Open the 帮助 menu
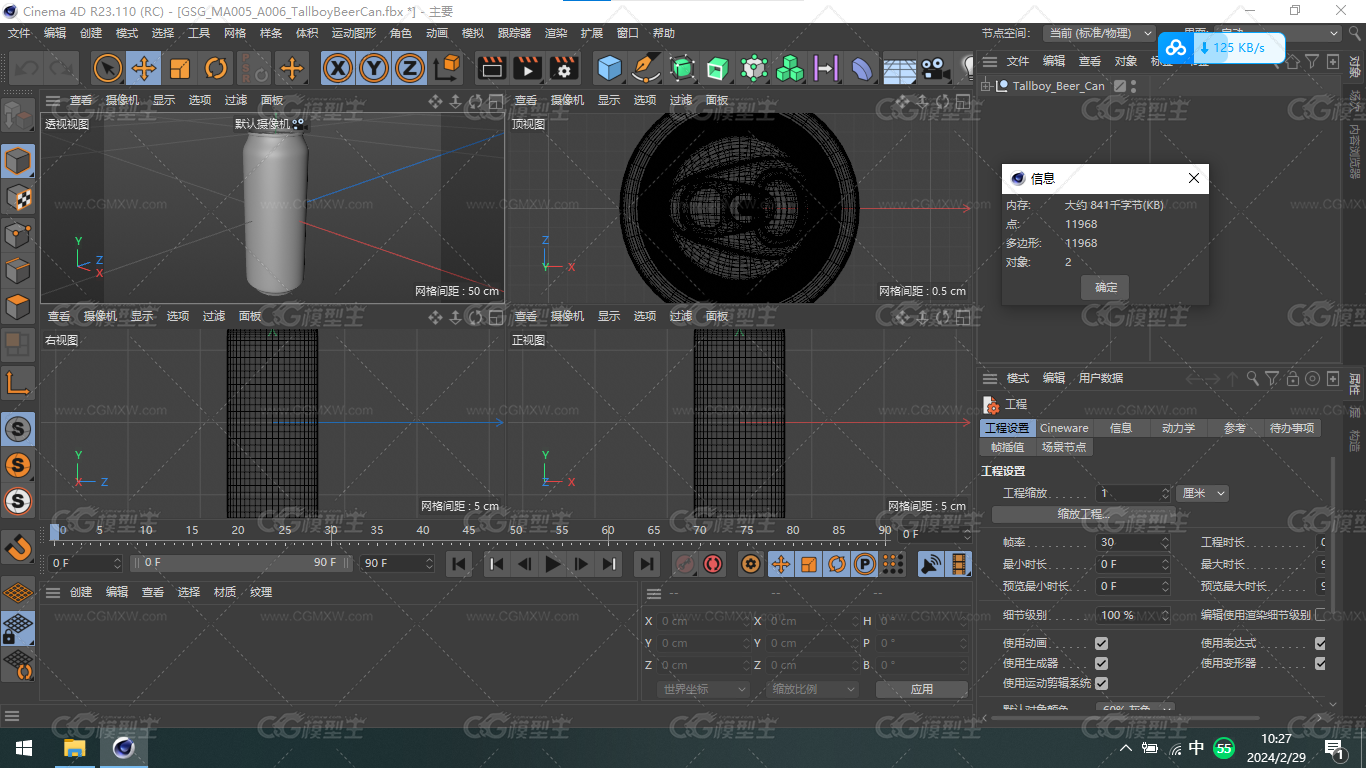 (x=664, y=33)
